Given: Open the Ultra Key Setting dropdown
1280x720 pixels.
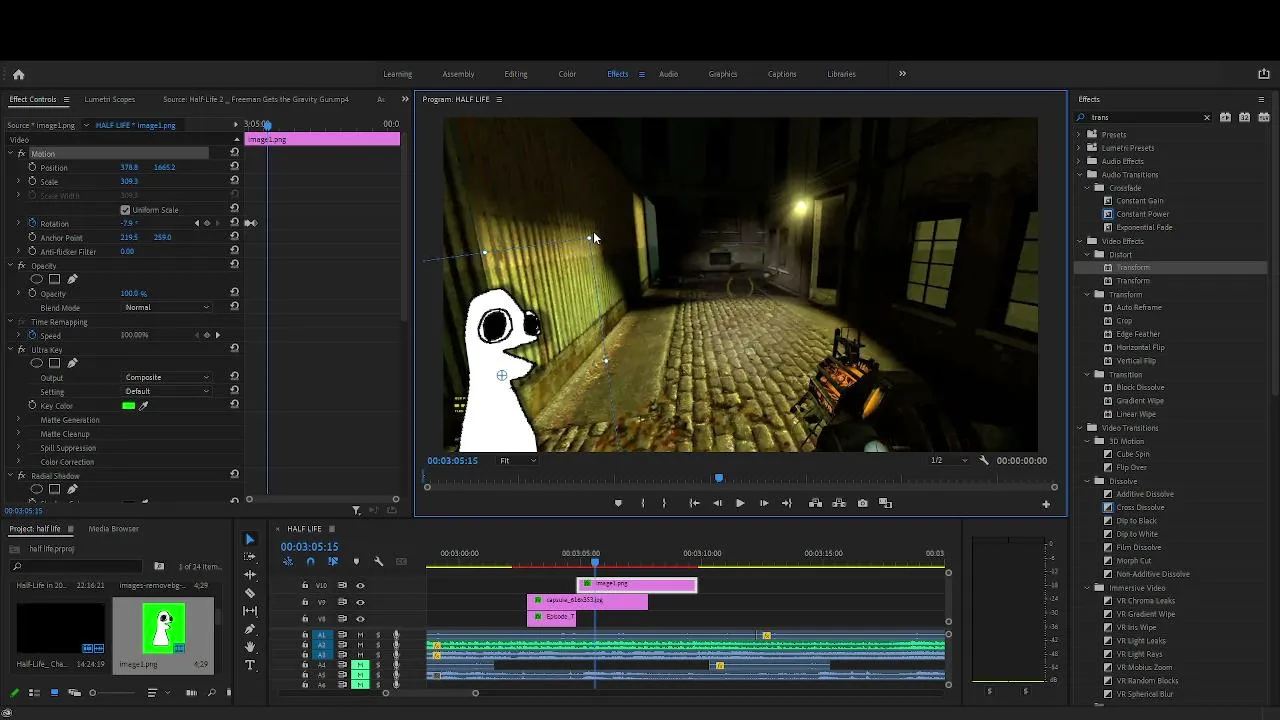Looking at the screenshot, I should point(167,391).
